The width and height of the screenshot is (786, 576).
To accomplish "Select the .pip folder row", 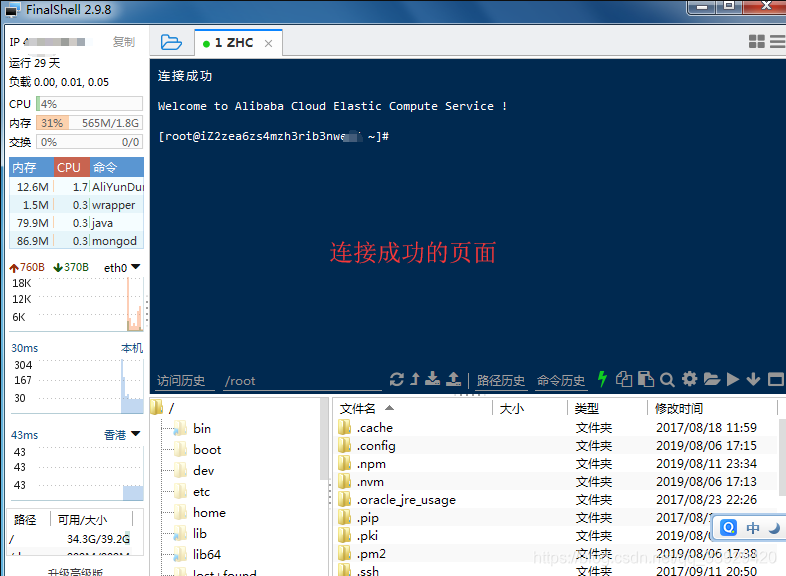I will (x=556, y=518).
